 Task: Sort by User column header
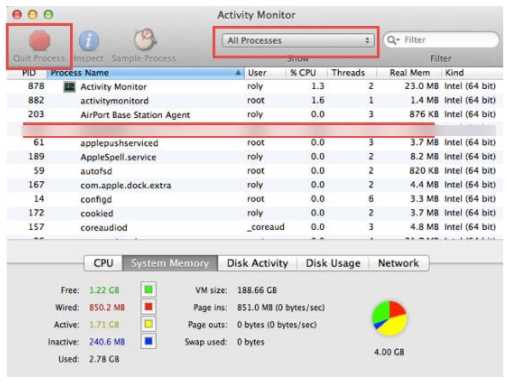click(x=266, y=73)
